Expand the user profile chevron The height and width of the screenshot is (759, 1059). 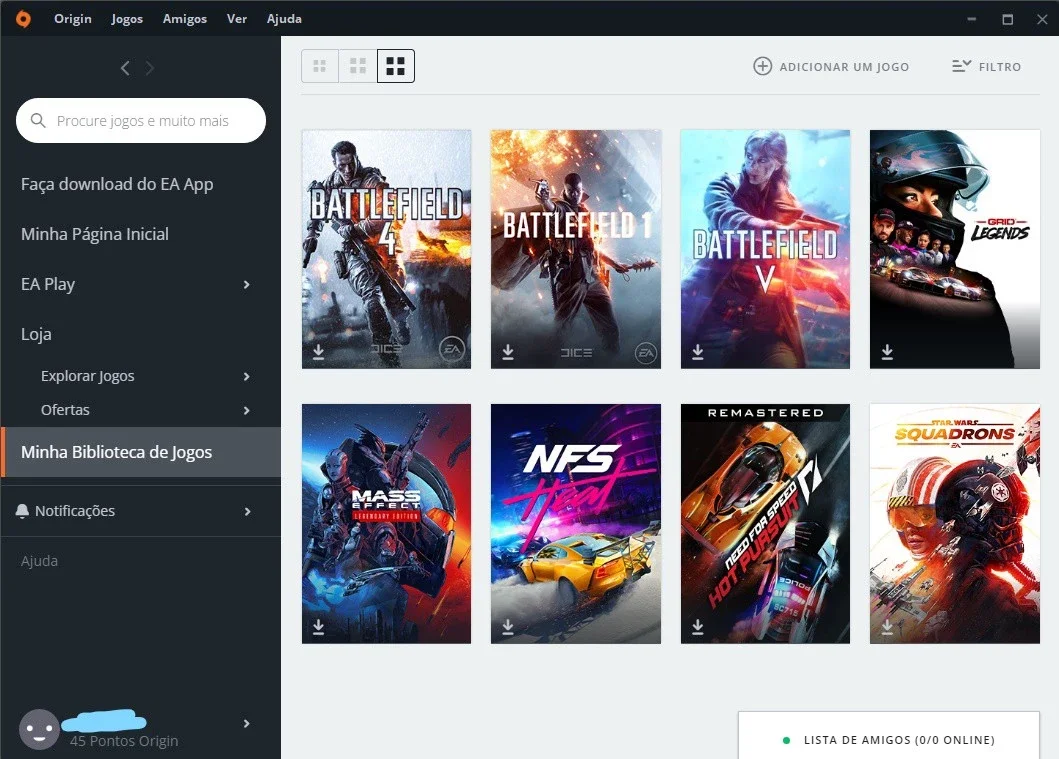tap(247, 724)
